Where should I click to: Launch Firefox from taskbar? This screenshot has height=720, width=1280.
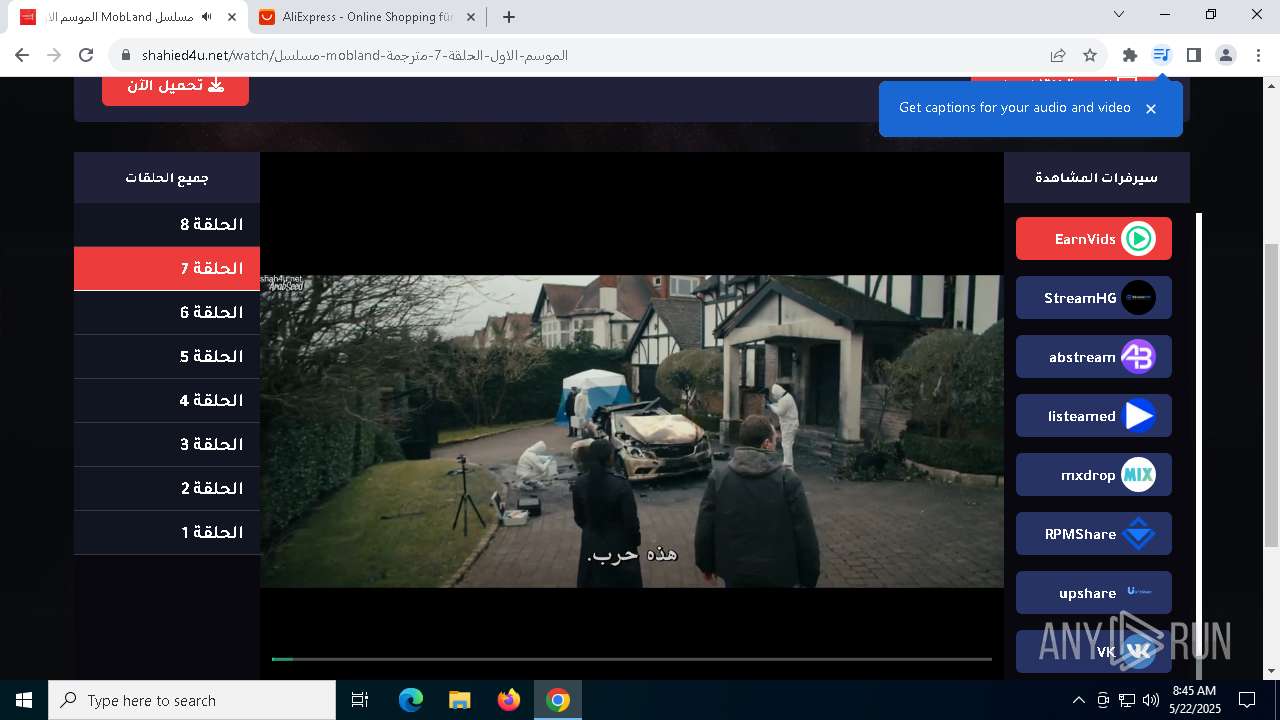click(509, 700)
